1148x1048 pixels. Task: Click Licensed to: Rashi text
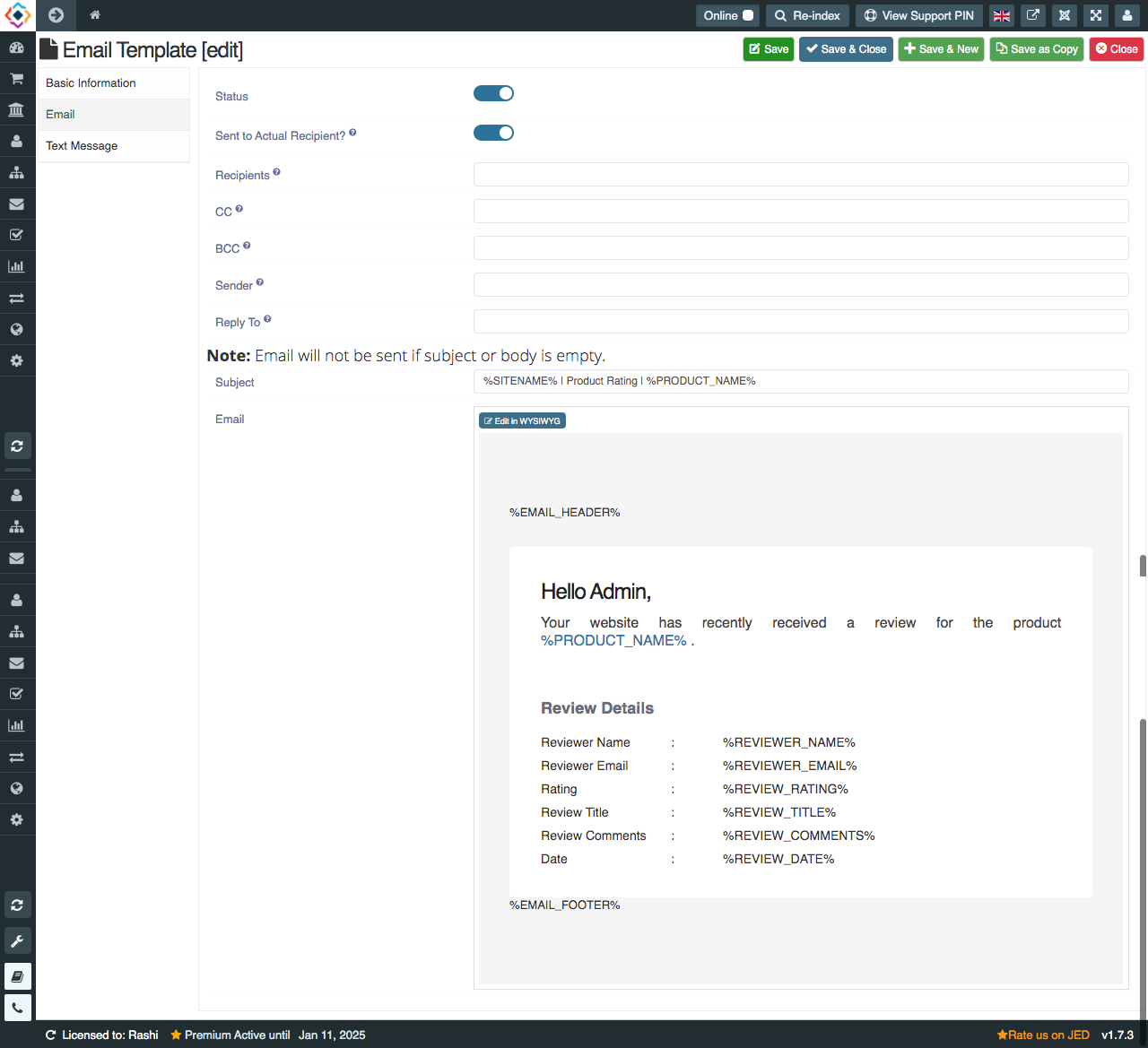click(x=109, y=1035)
